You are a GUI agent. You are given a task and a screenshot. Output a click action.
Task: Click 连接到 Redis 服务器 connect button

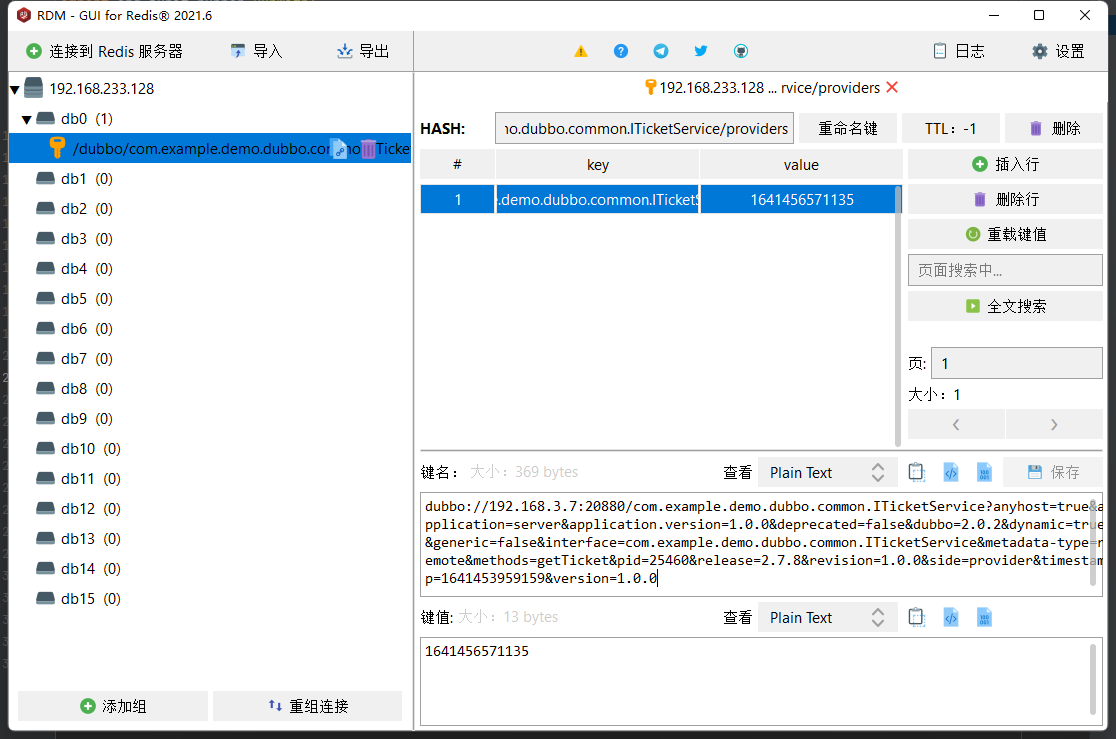coord(105,51)
